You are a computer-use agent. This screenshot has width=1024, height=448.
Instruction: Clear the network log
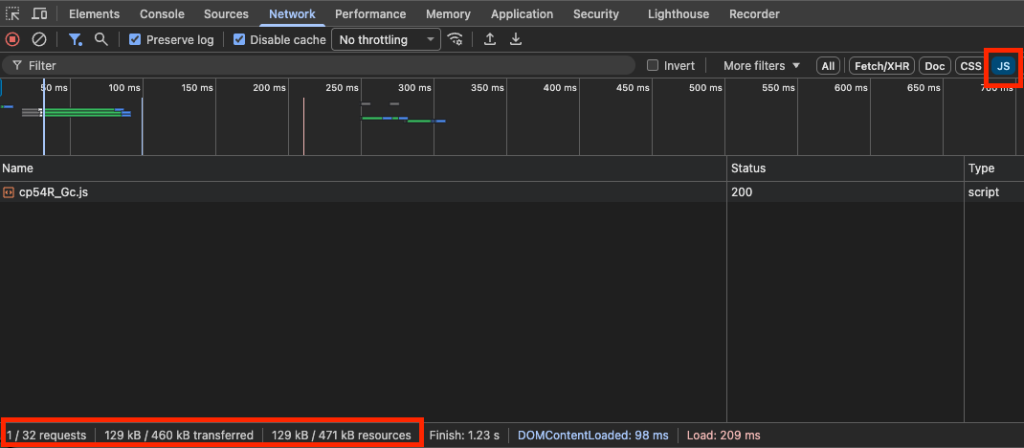click(39, 40)
